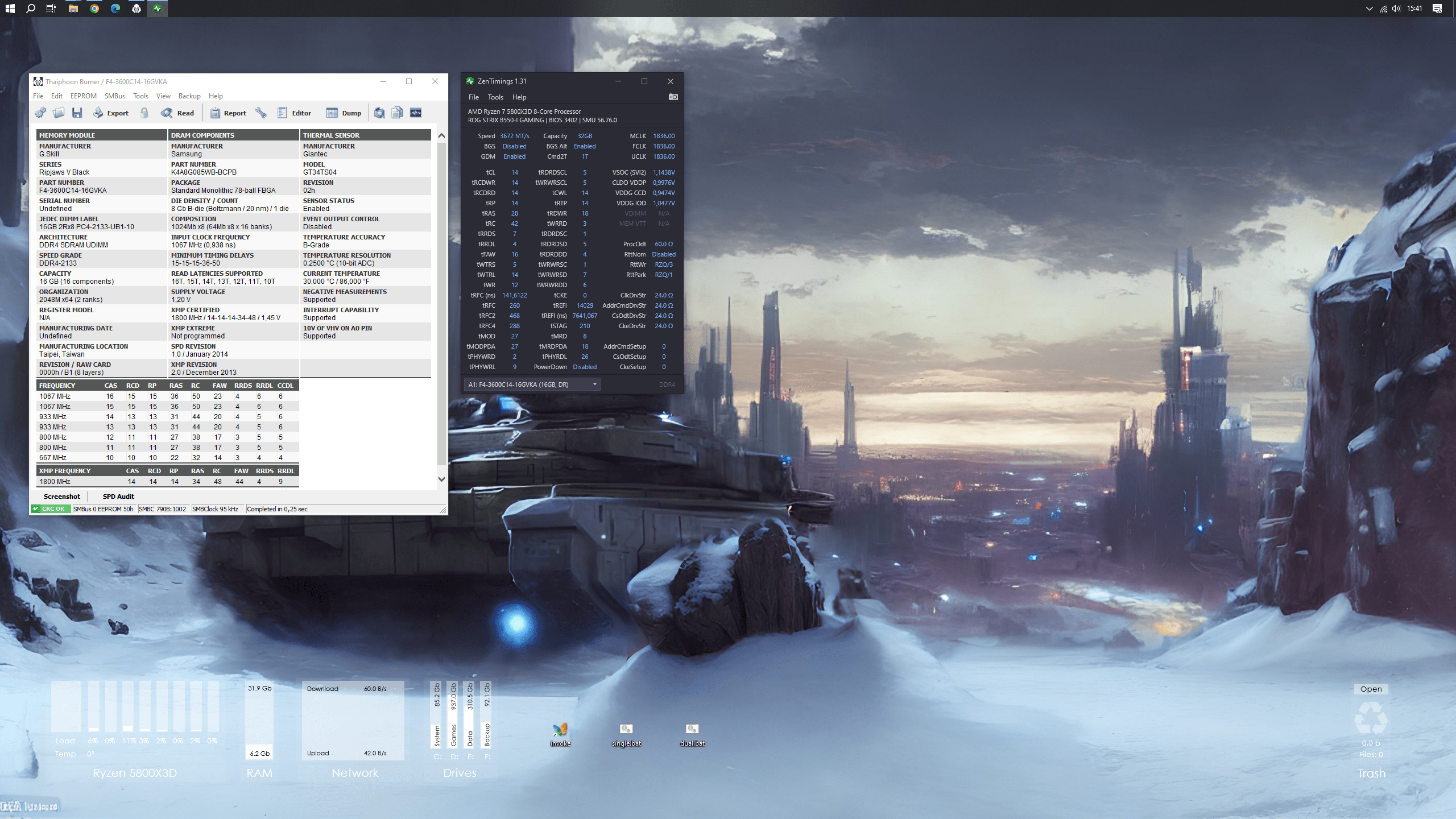Open the Help menu in ZenTimings
Screen dimensions: 1456x819
pyautogui.click(x=519, y=97)
